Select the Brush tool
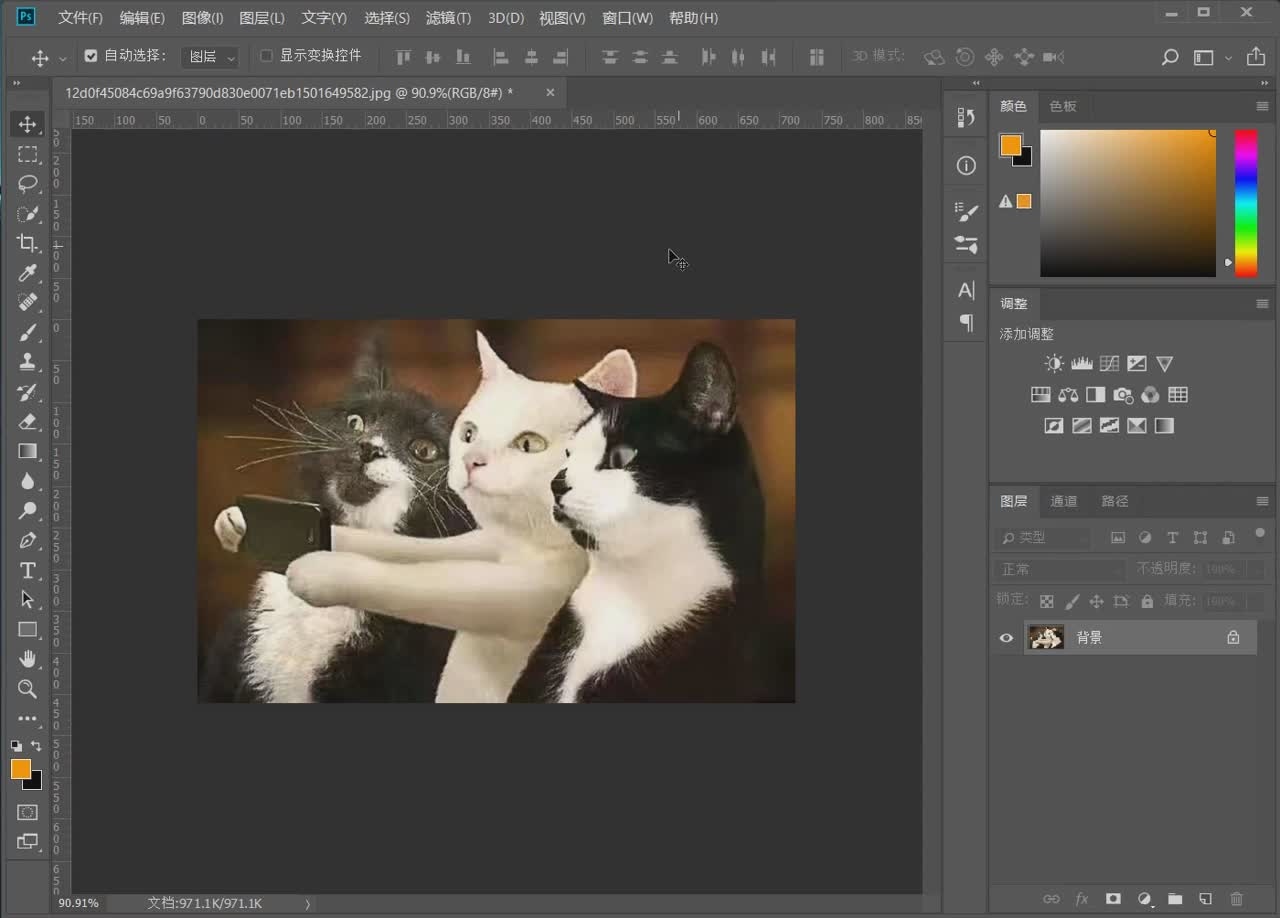This screenshot has height=918, width=1280. pos(28,332)
